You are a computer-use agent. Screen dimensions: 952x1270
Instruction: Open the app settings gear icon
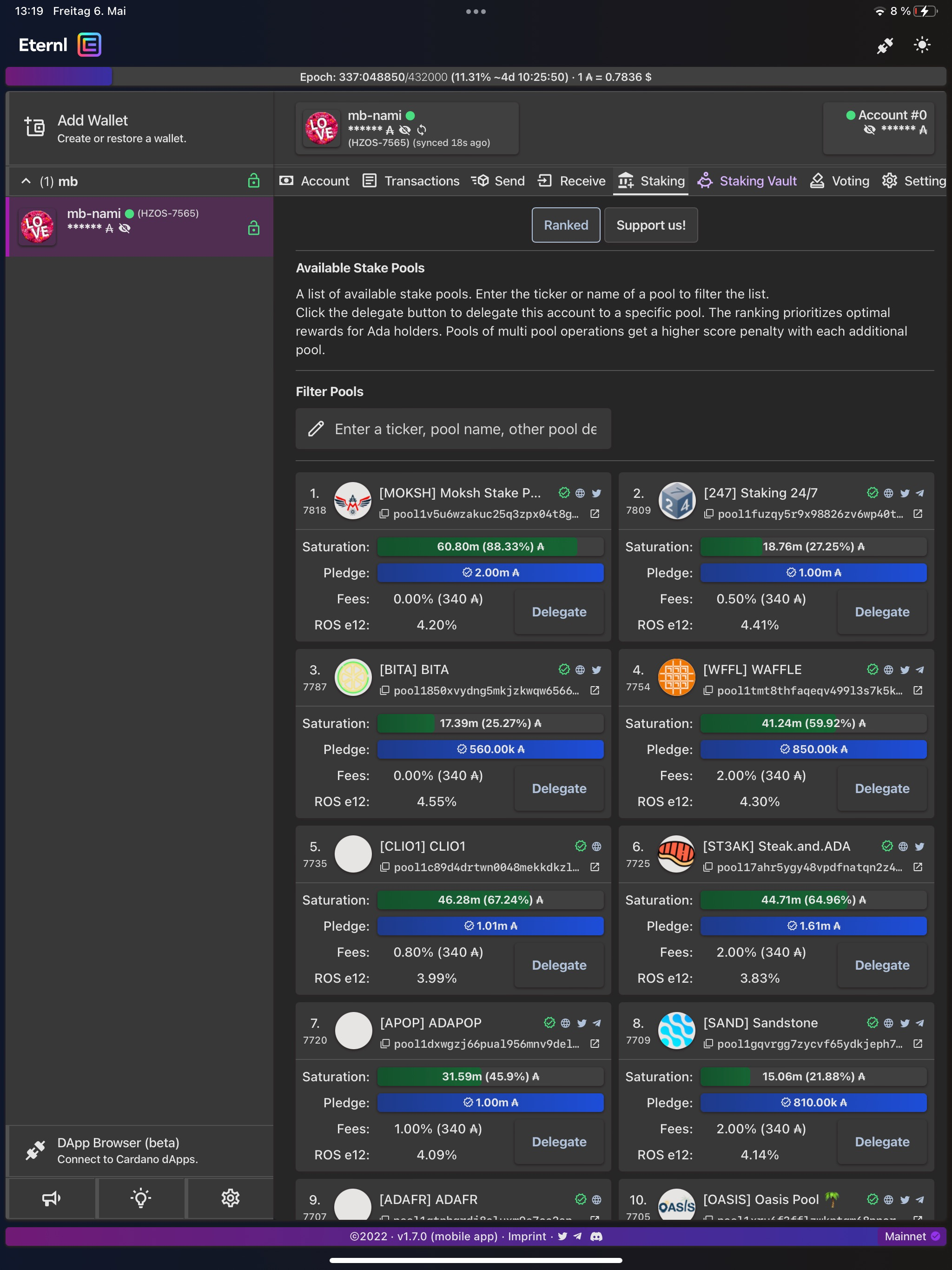coord(230,1197)
